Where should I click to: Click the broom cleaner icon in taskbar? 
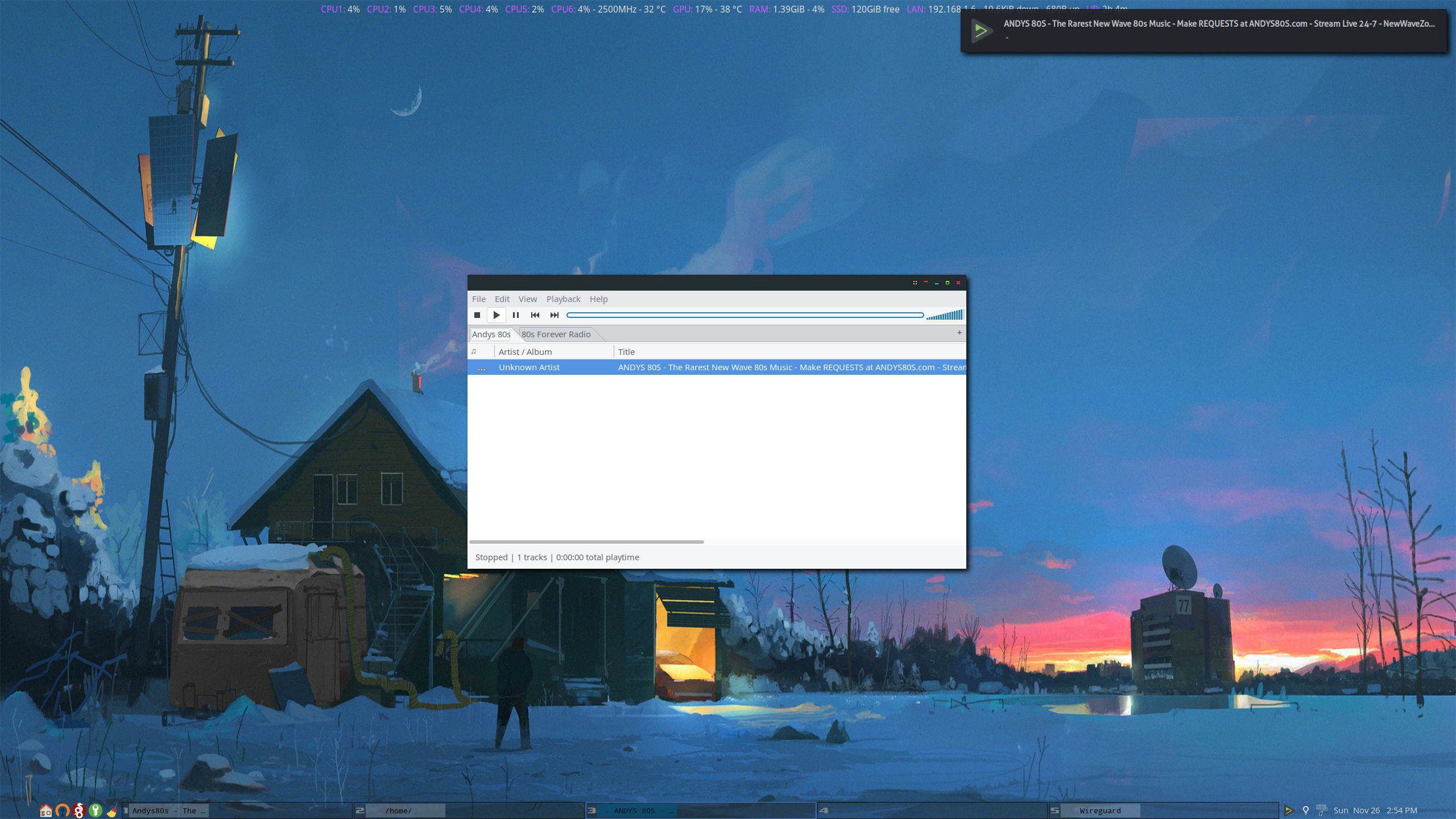pyautogui.click(x=112, y=810)
